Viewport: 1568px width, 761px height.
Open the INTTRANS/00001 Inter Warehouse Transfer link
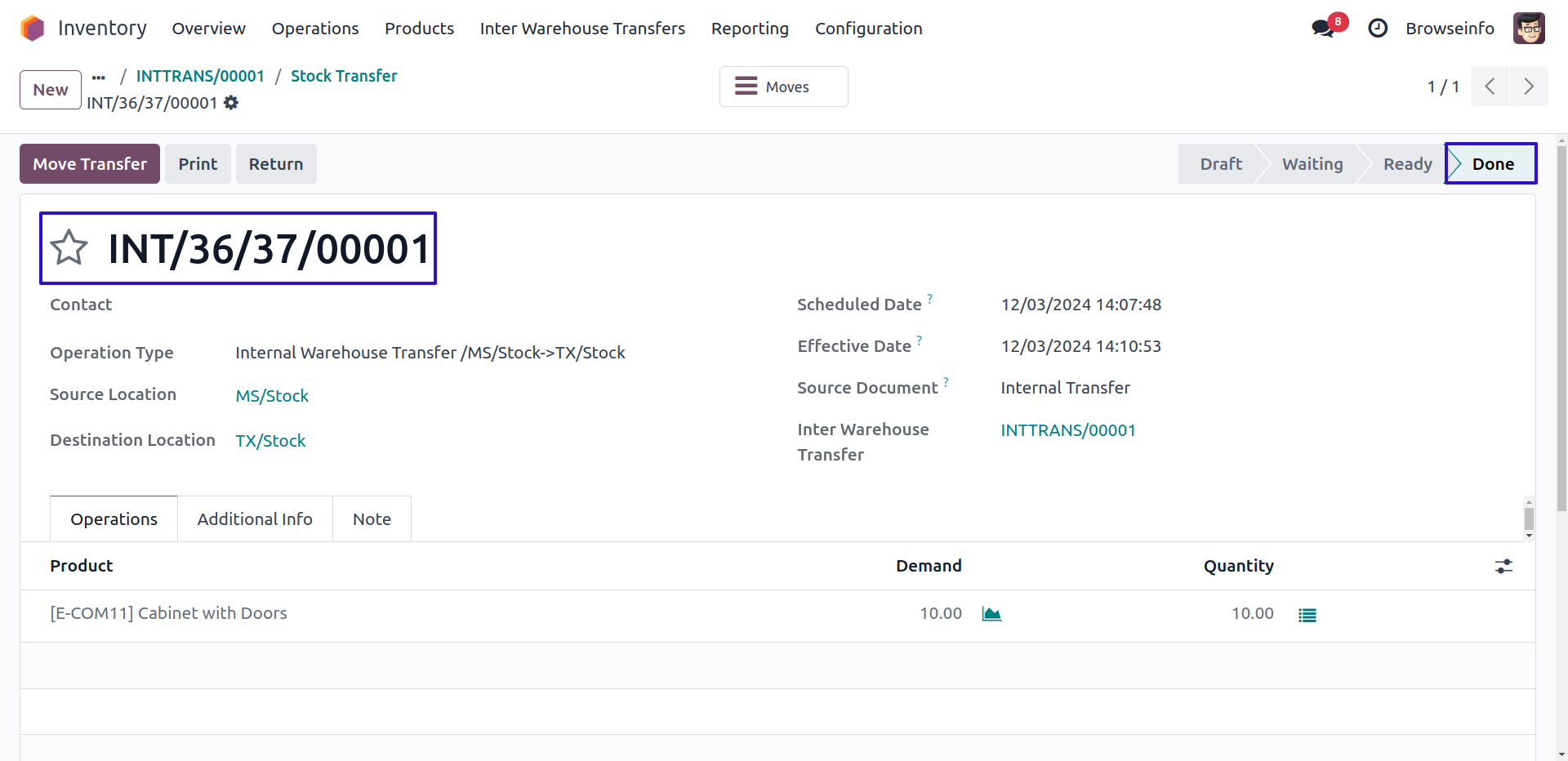point(1067,430)
